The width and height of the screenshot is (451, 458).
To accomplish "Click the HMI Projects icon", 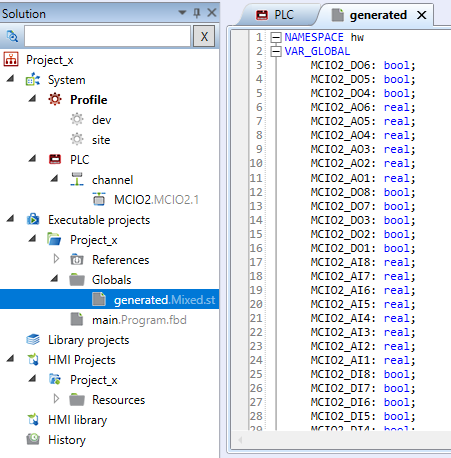I will 33,359.
